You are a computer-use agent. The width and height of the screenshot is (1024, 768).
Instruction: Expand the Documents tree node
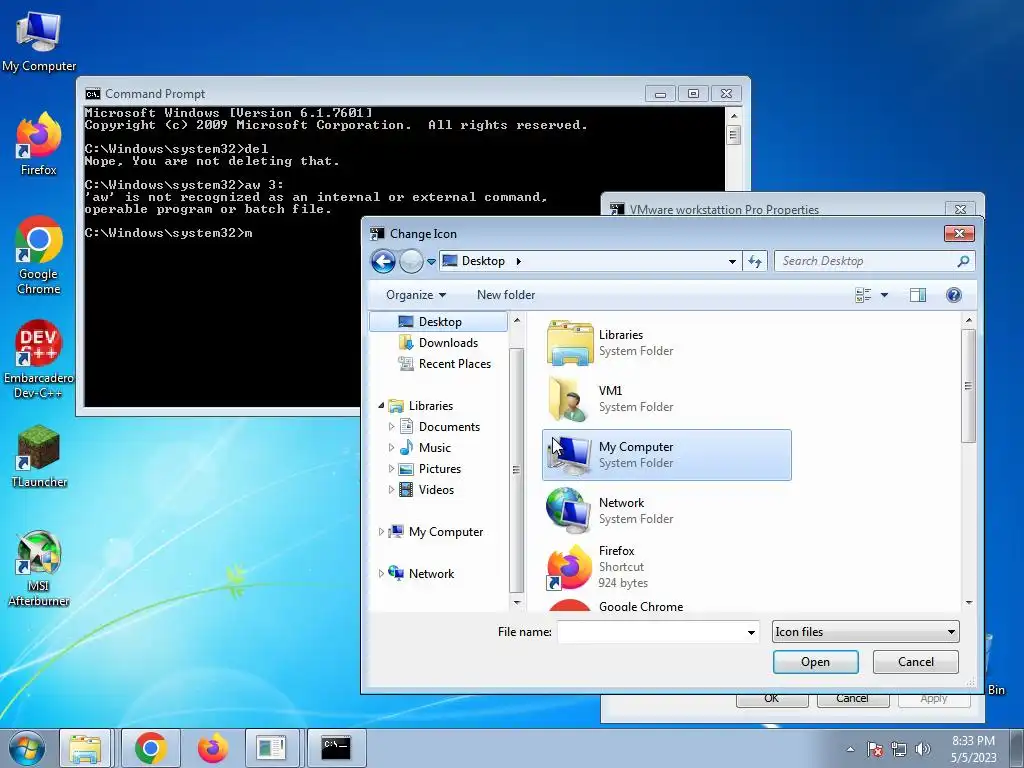[391, 427]
